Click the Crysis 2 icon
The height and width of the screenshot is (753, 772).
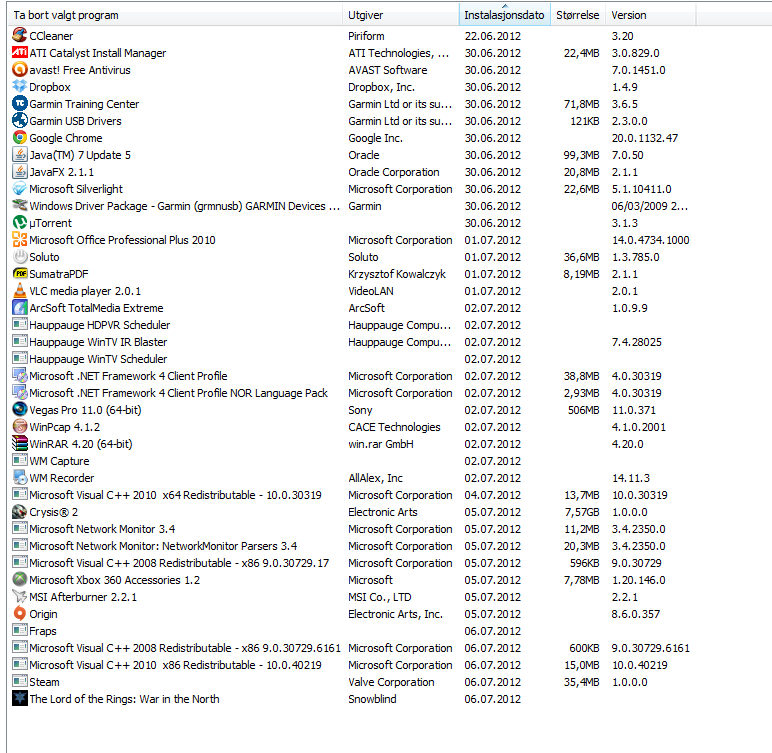(20, 511)
